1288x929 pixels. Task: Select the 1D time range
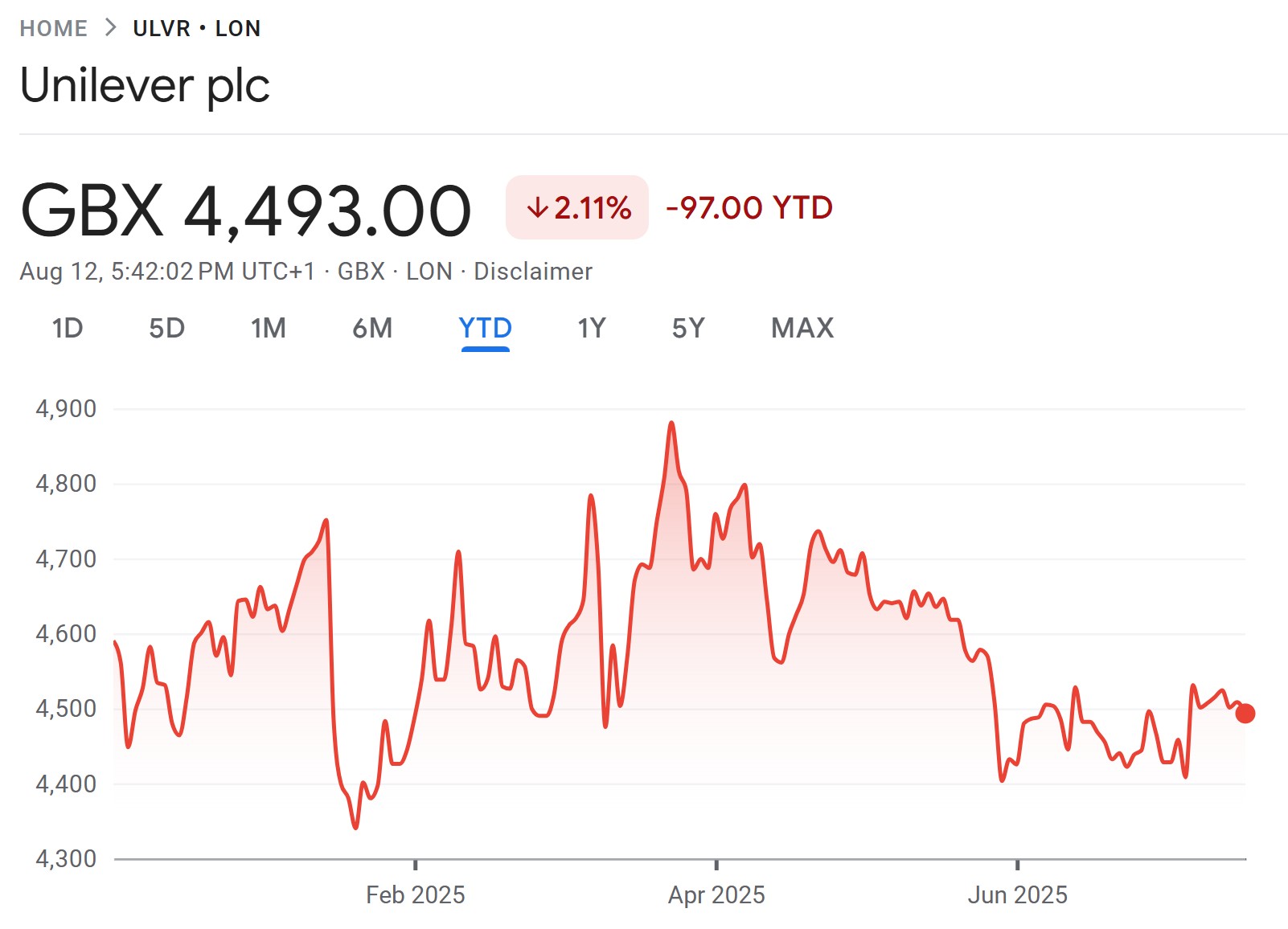(x=68, y=328)
